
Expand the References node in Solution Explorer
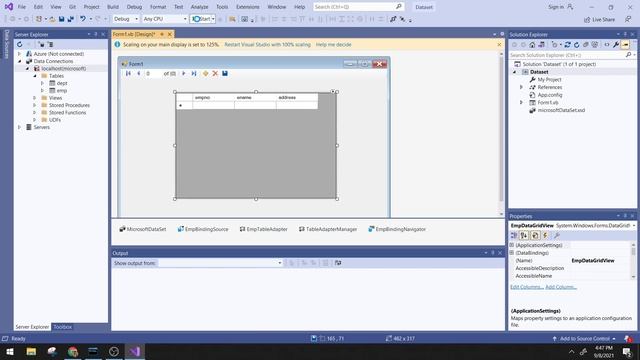[521, 87]
